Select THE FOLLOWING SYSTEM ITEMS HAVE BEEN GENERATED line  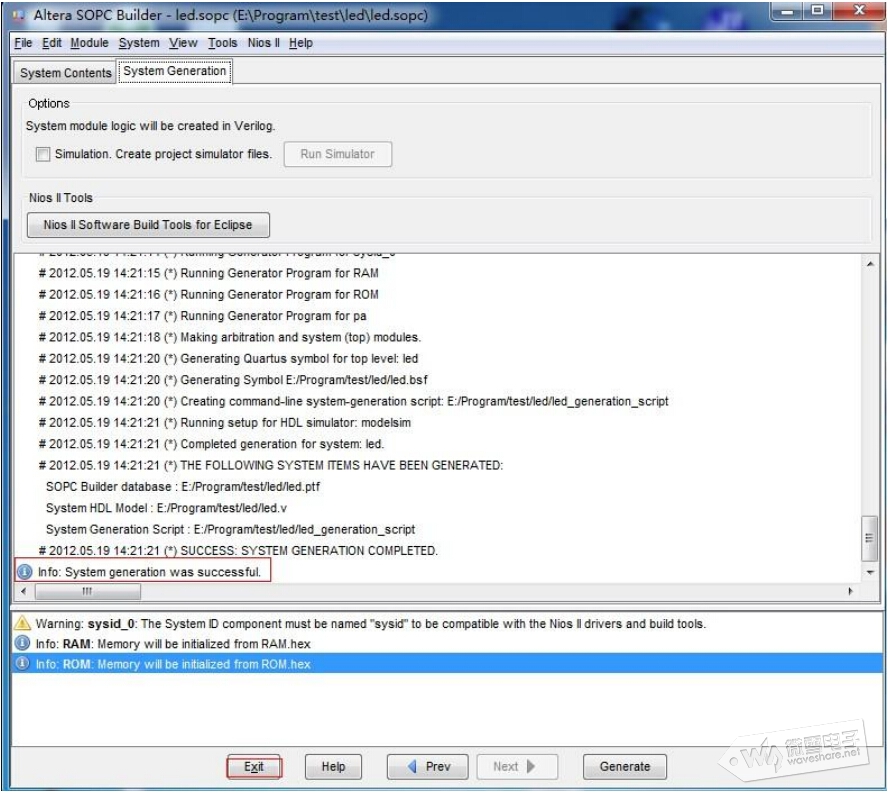point(271,466)
